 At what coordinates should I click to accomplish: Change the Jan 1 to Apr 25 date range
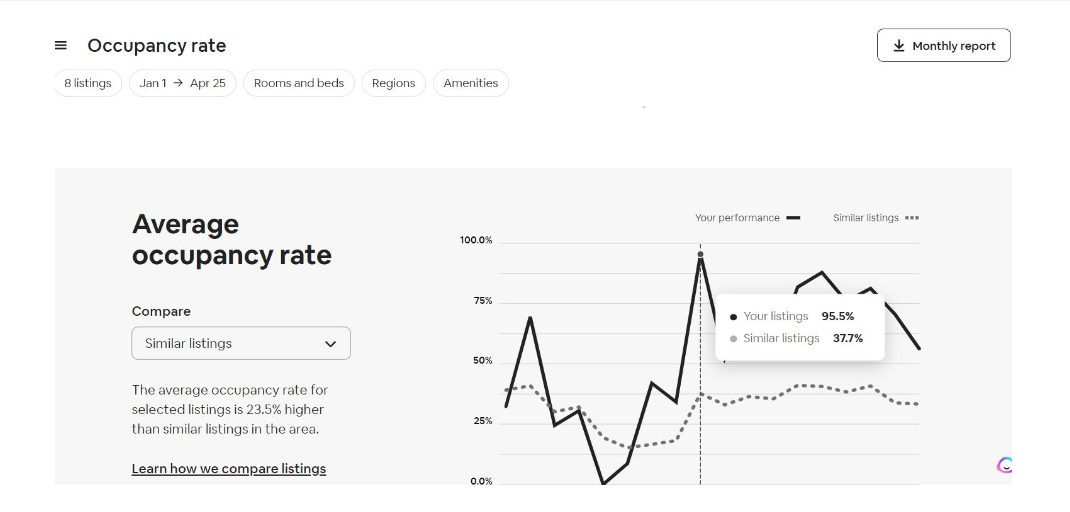(182, 83)
